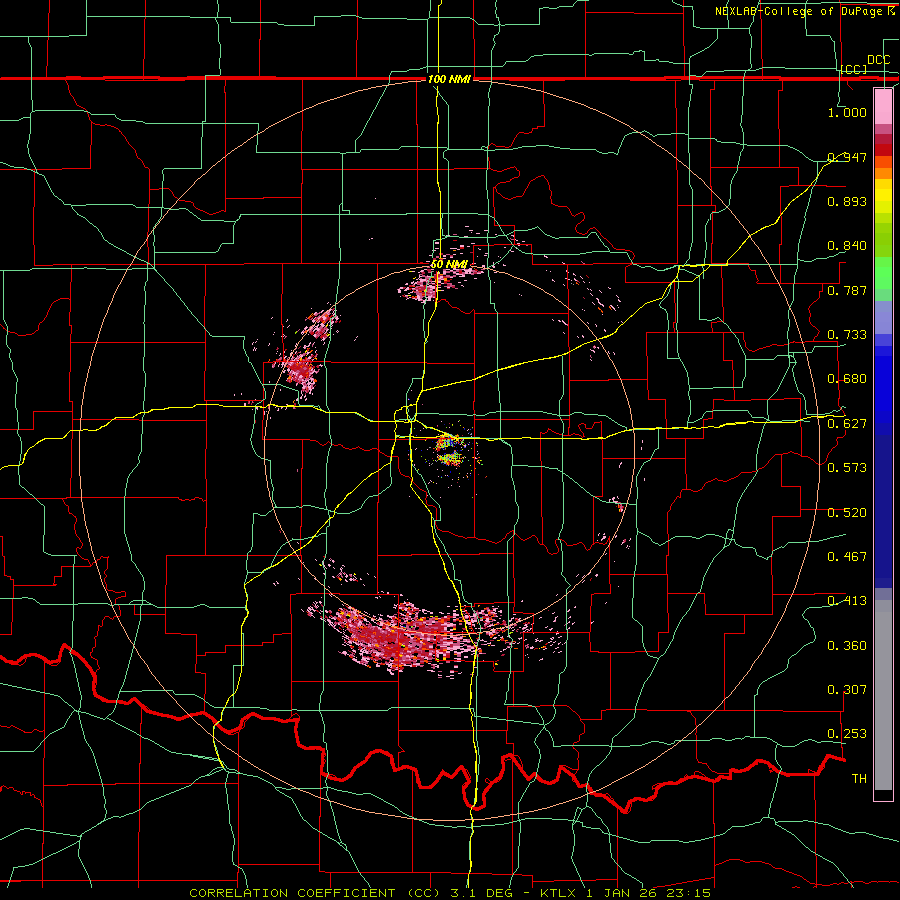The width and height of the screenshot is (900, 900).
Task: Pick the light pink color bar segment
Action: [x=883, y=106]
